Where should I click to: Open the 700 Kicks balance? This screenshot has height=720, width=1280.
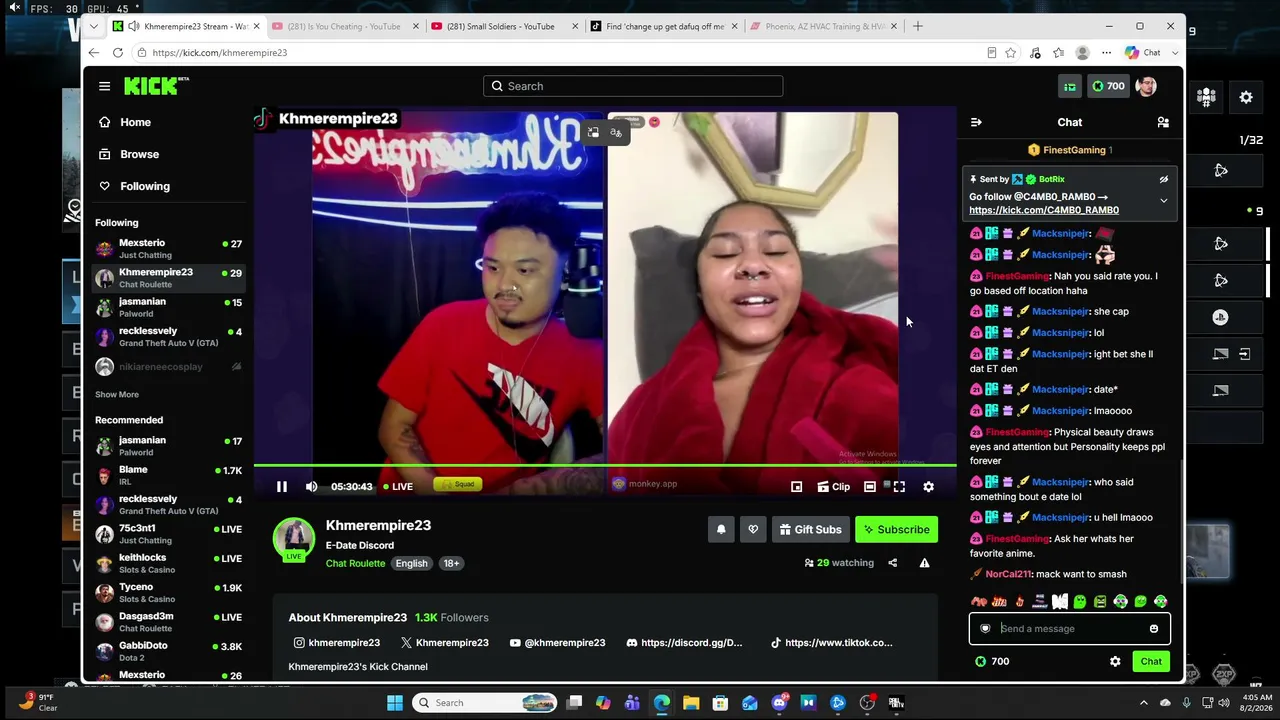pos(1108,86)
